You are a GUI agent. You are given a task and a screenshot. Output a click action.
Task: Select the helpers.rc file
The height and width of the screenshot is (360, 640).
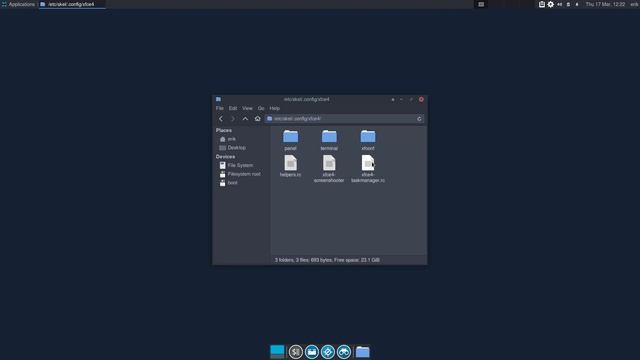291,166
